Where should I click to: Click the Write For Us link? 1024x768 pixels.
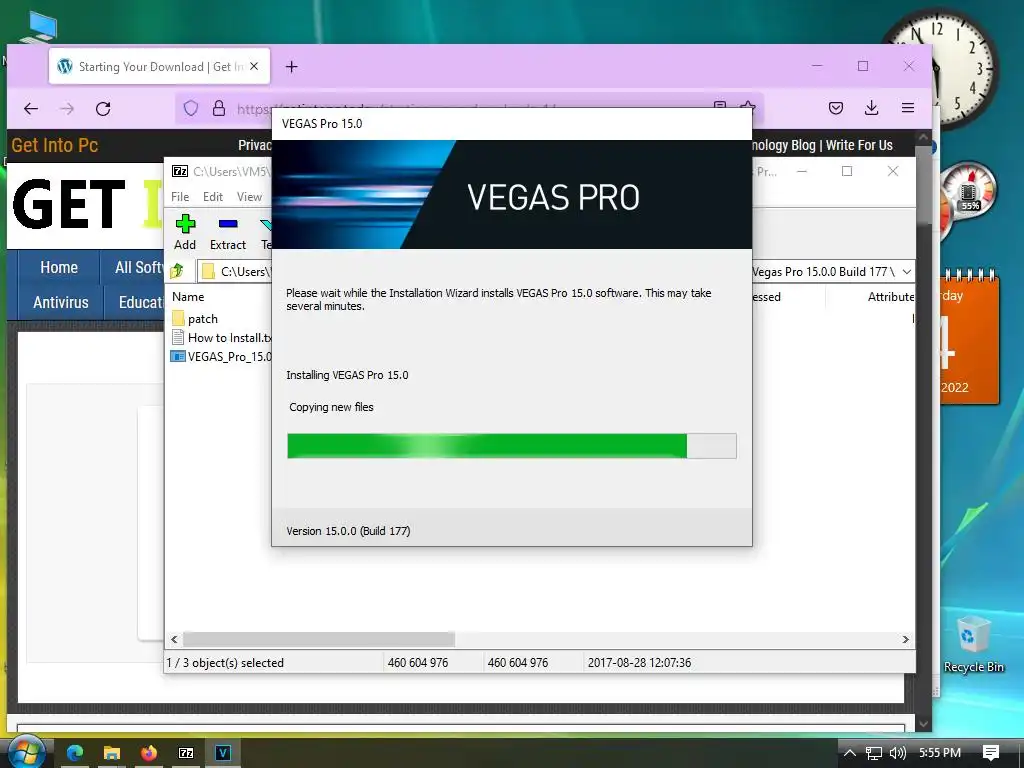tap(859, 145)
